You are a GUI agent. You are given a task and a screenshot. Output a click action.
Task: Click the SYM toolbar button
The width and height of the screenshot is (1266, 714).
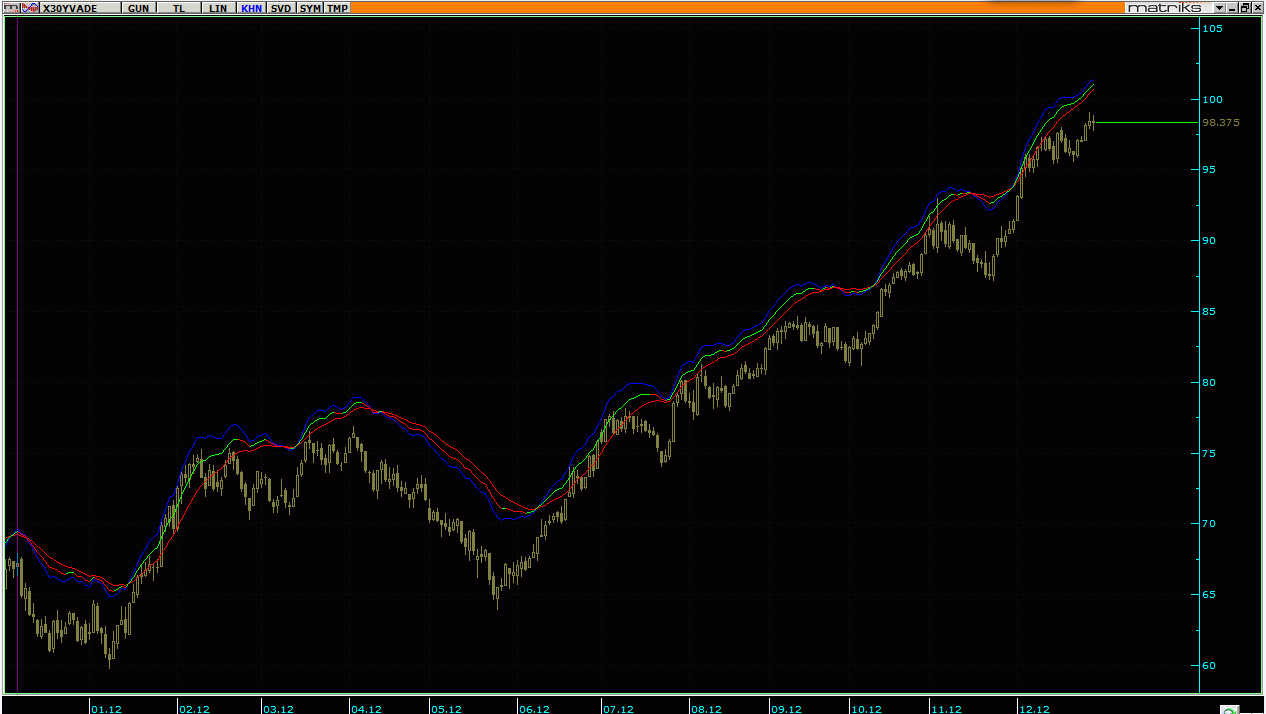[x=311, y=7]
